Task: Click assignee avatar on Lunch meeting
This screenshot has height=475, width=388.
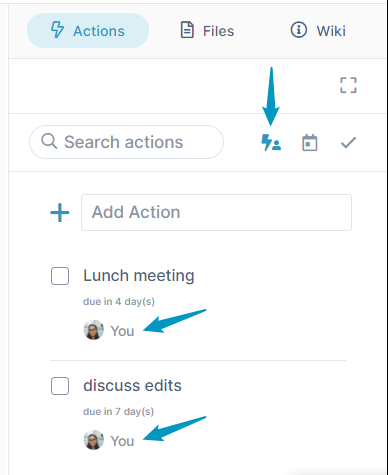Action: click(93, 330)
